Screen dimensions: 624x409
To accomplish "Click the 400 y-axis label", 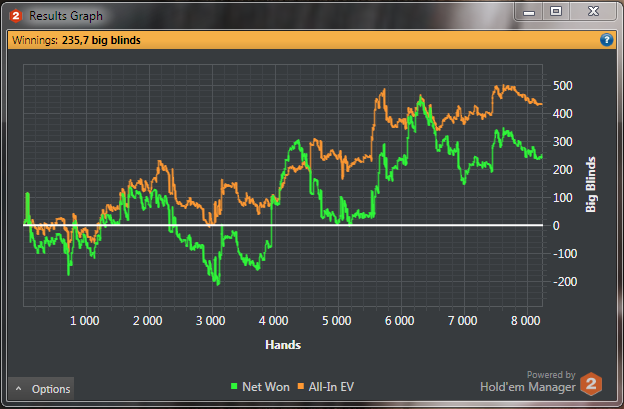I will click(563, 114).
